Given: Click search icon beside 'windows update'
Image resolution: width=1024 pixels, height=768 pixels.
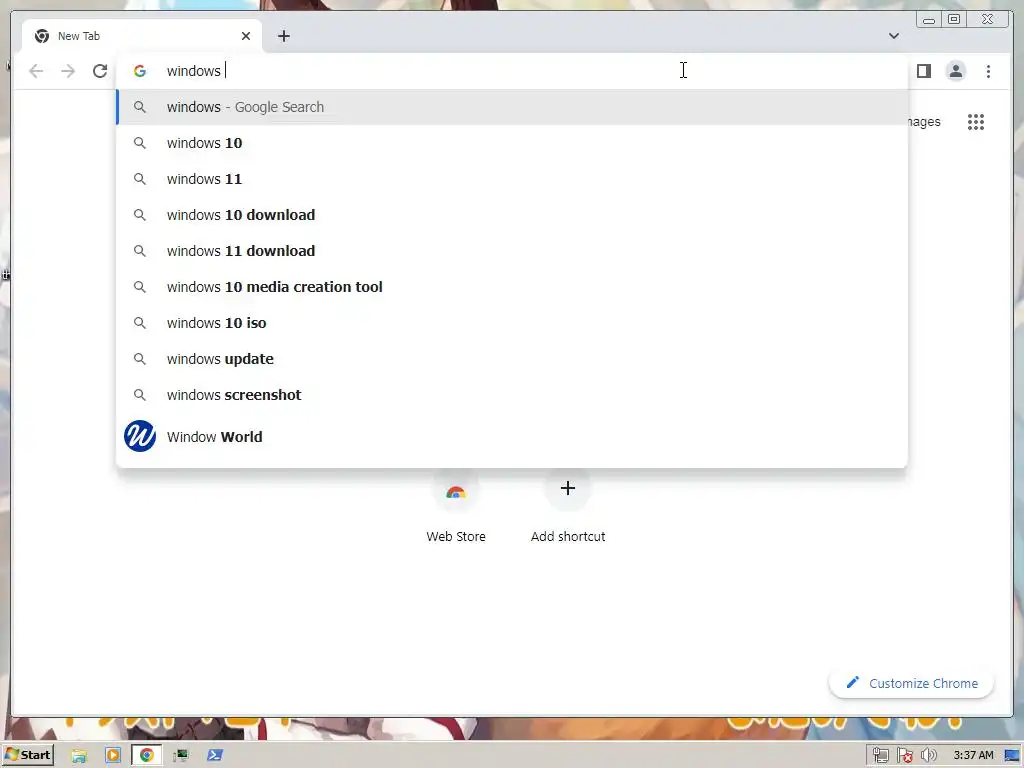Looking at the screenshot, I should (140, 359).
